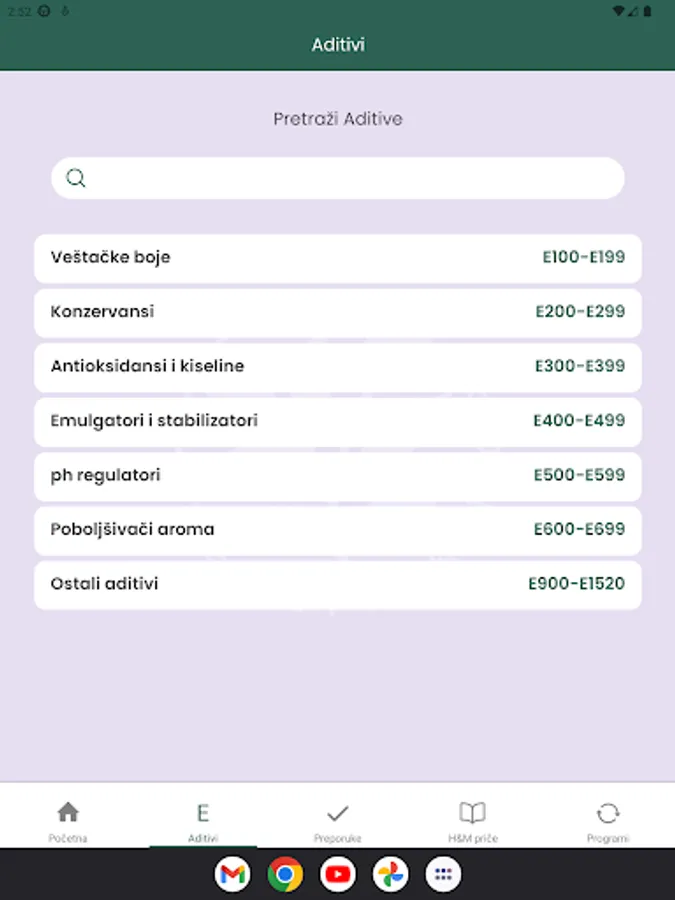The image size is (675, 900).
Task: Open Antioksidansi i kiseline list
Action: tap(338, 367)
